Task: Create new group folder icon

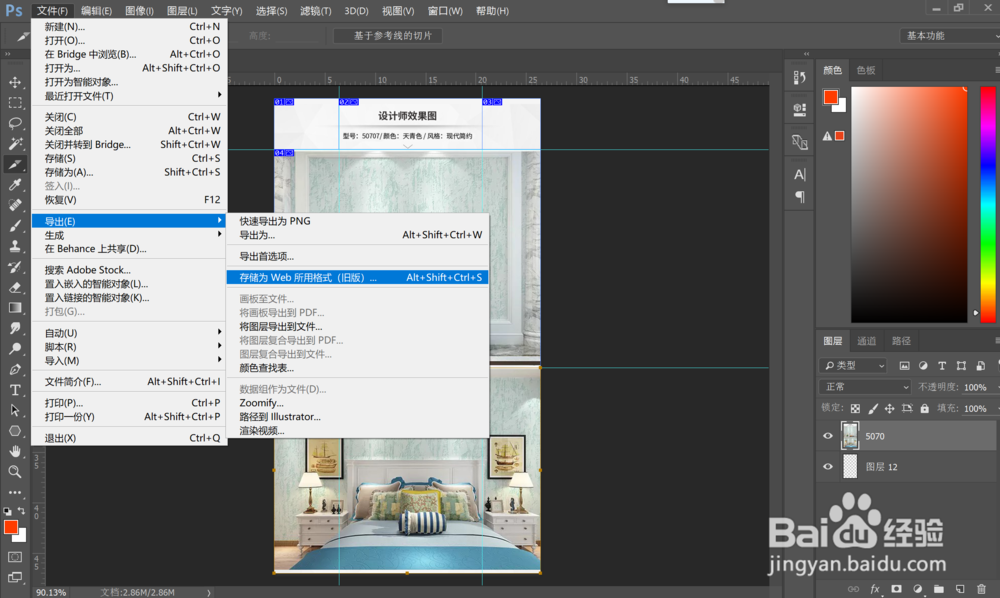Action: pyautogui.click(x=939, y=589)
